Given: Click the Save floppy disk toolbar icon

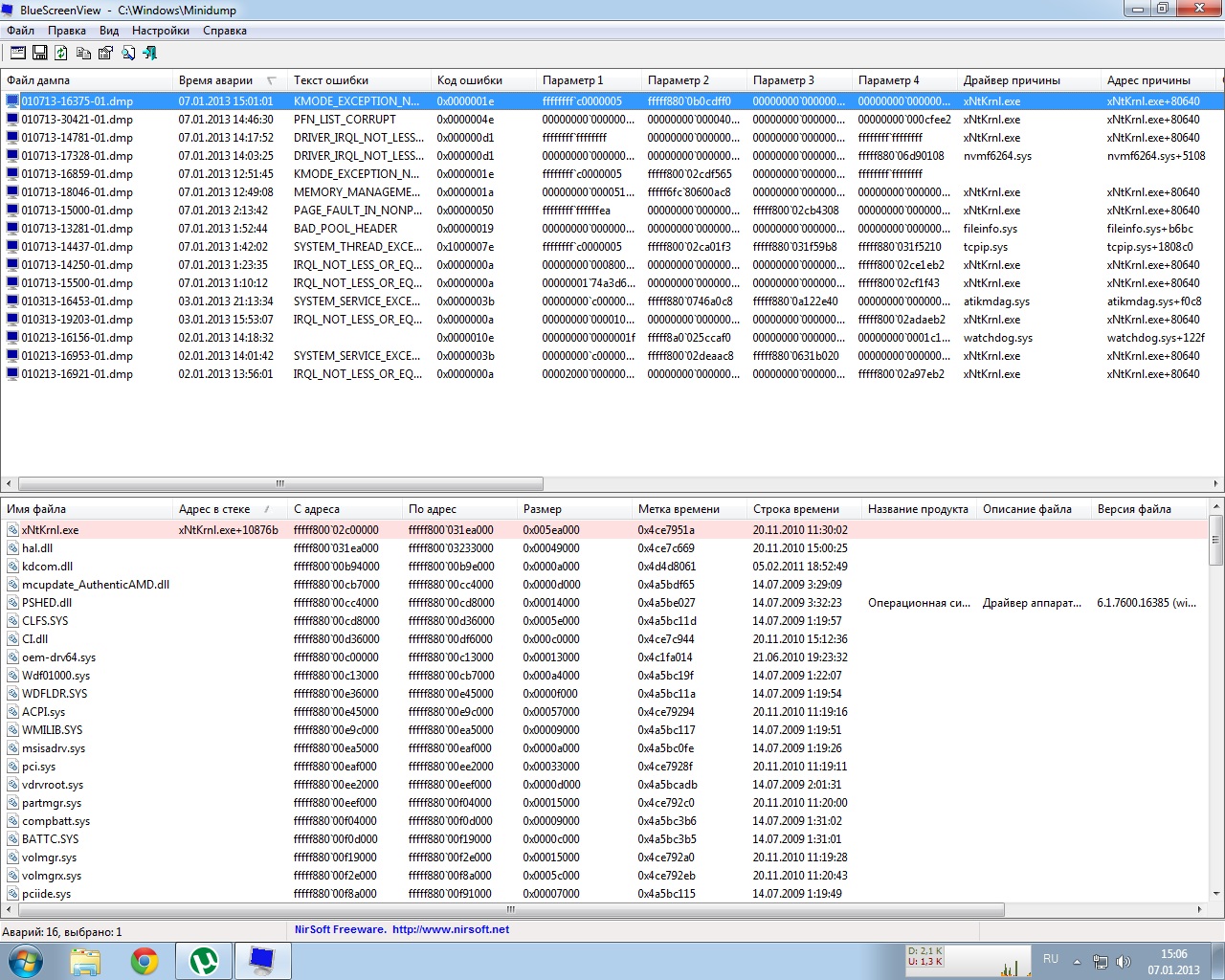Looking at the screenshot, I should point(40,54).
